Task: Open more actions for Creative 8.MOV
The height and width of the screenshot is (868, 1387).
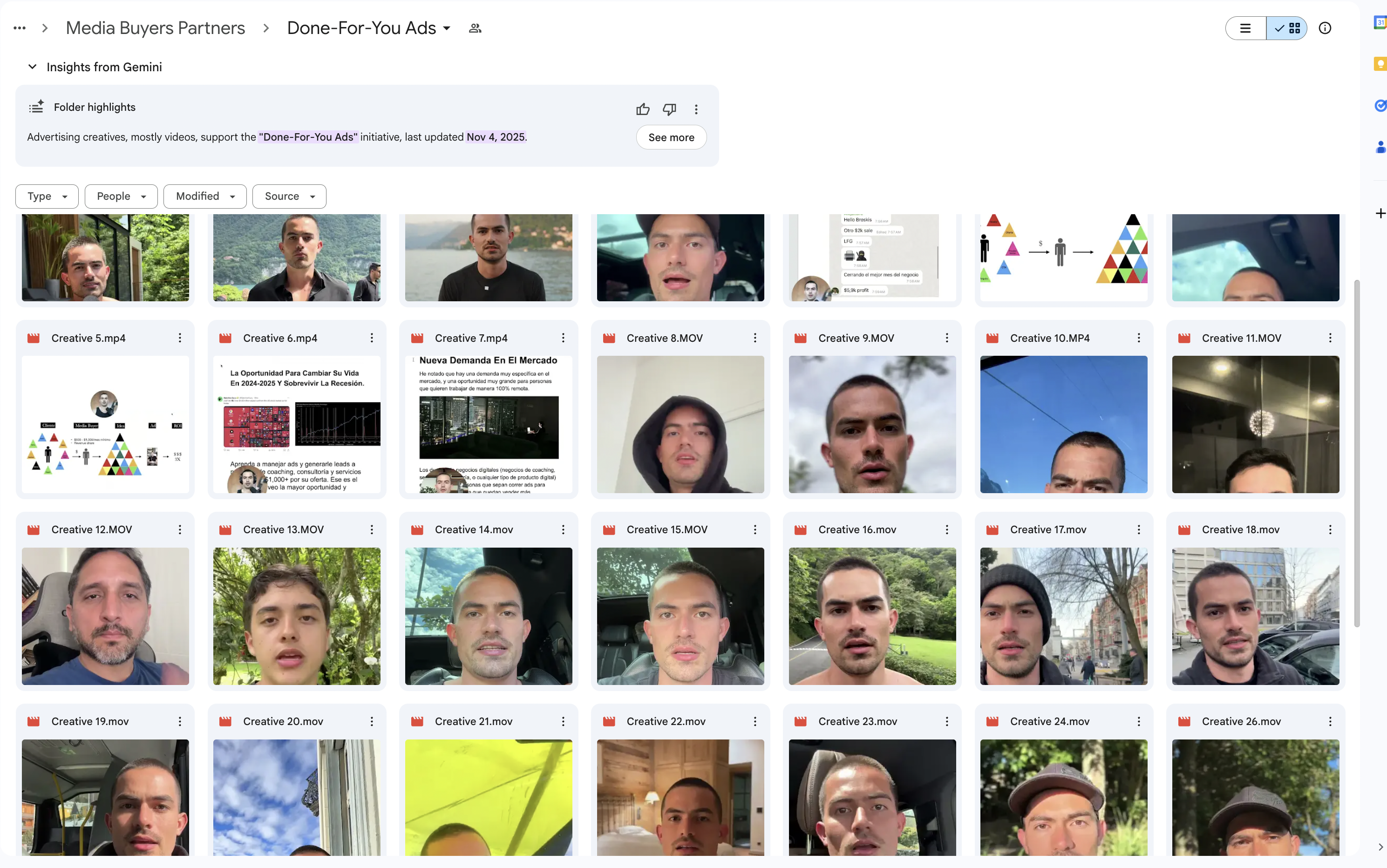Action: click(755, 338)
